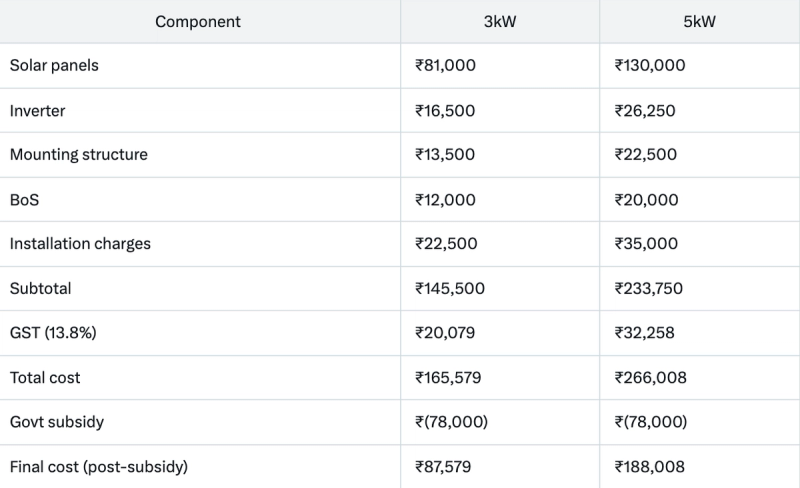Click the ₹20,000 BoS cell

pos(646,200)
